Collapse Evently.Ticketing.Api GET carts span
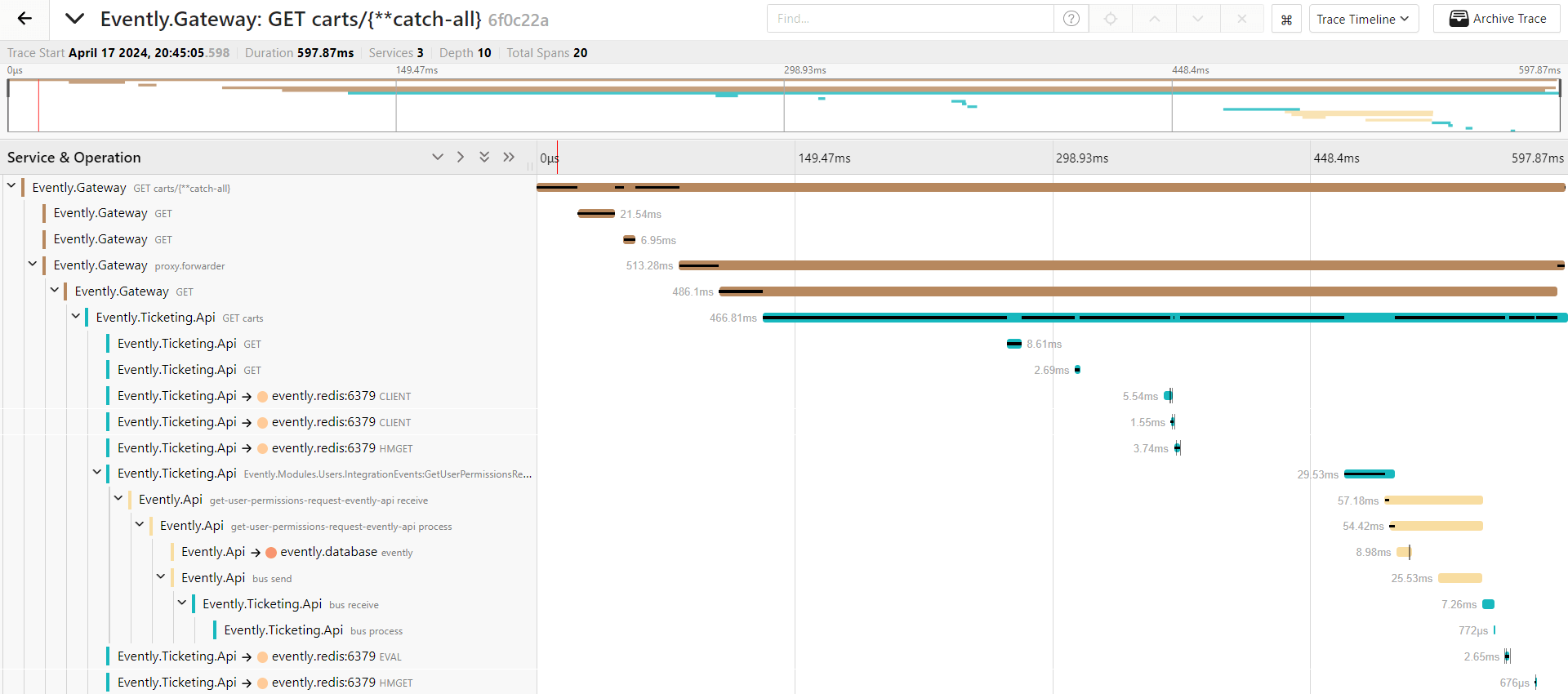Viewport: 1568px width, 694px height. 75,316
